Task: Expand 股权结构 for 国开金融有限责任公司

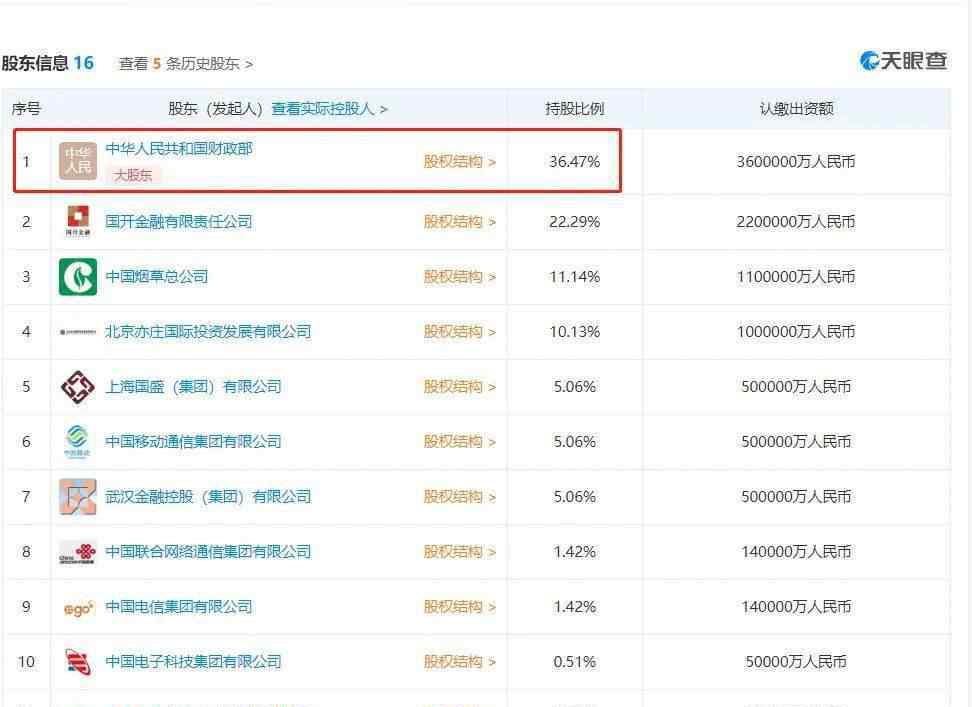Action: [x=460, y=222]
